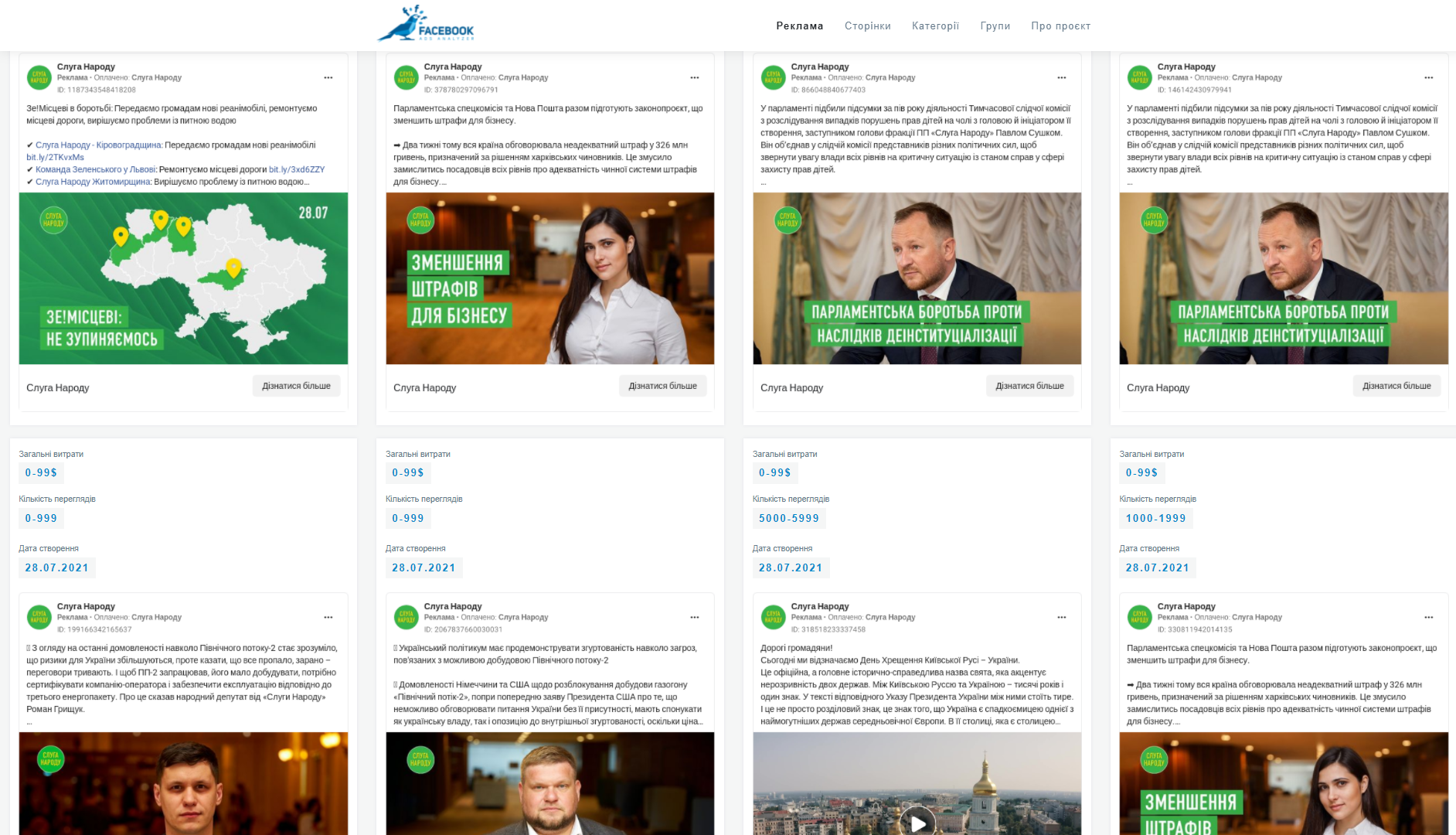Image resolution: width=1456 pixels, height=835 pixels.
Task: Open three-dot menu on День Хрещення ad
Action: click(1061, 617)
